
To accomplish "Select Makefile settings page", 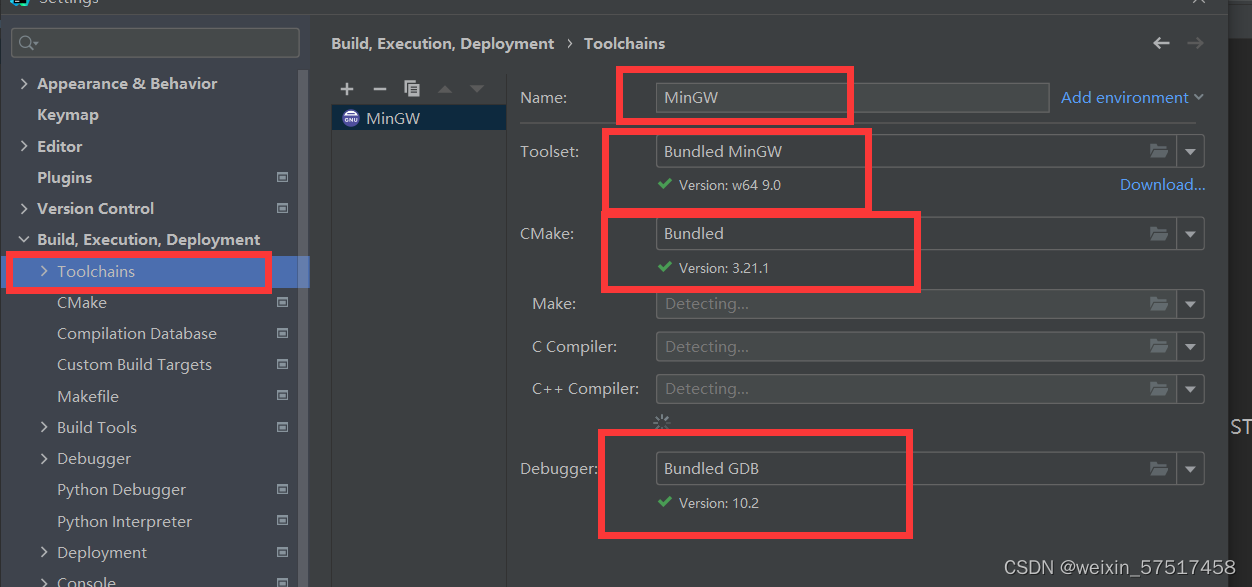I will [x=88, y=396].
